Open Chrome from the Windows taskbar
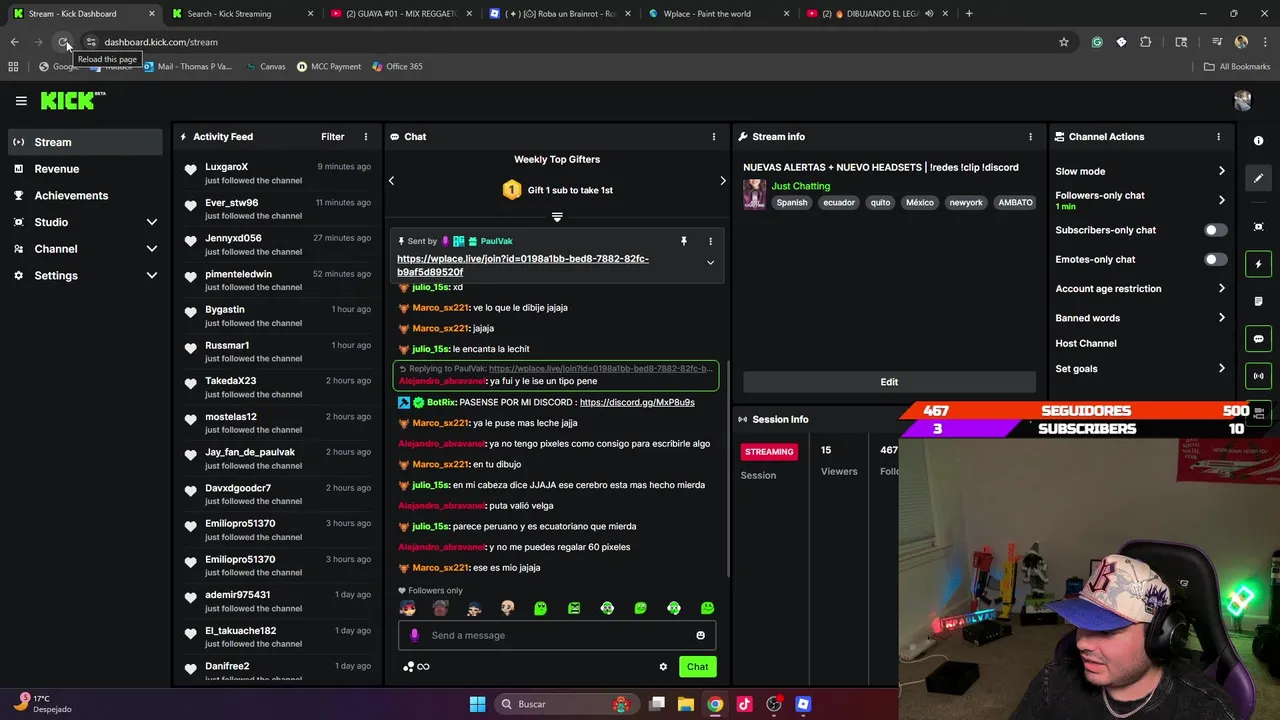1280x720 pixels. [x=715, y=704]
